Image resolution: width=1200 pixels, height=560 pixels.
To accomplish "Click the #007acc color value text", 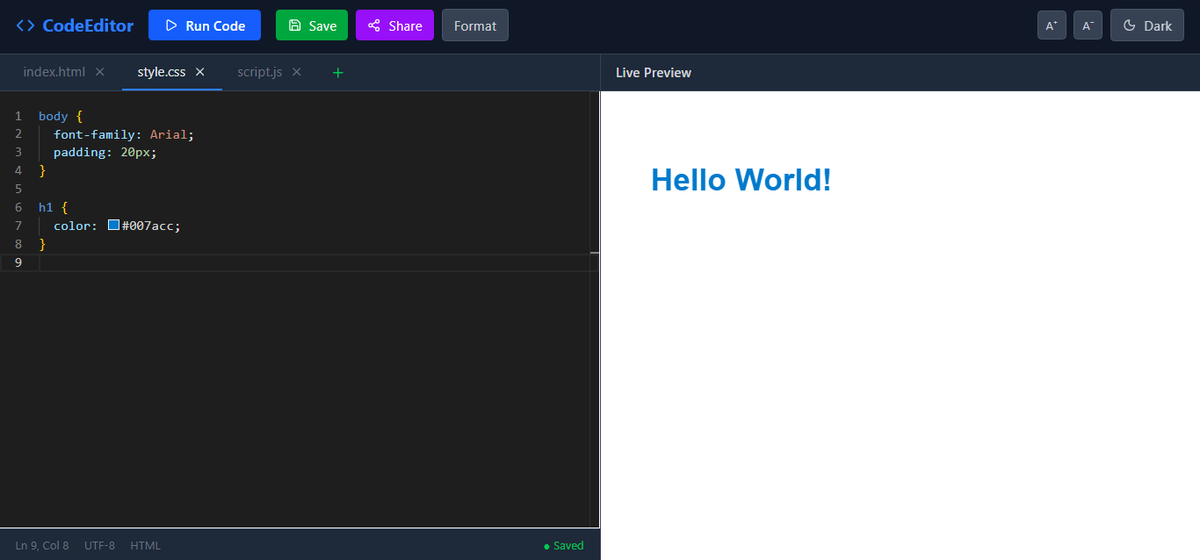I will [x=147, y=226].
